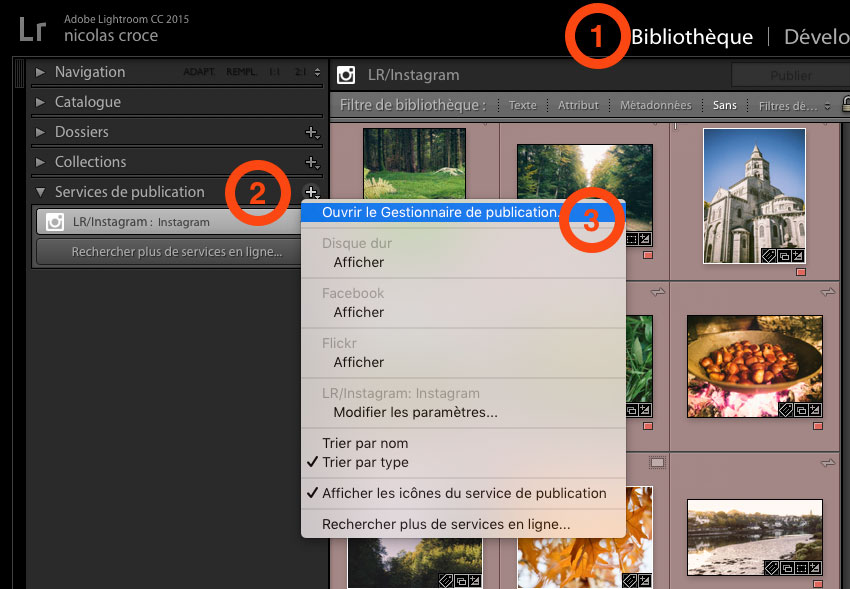The image size is (850, 589).
Task: Click the plus icon next to Dossiers
Action: 312,132
